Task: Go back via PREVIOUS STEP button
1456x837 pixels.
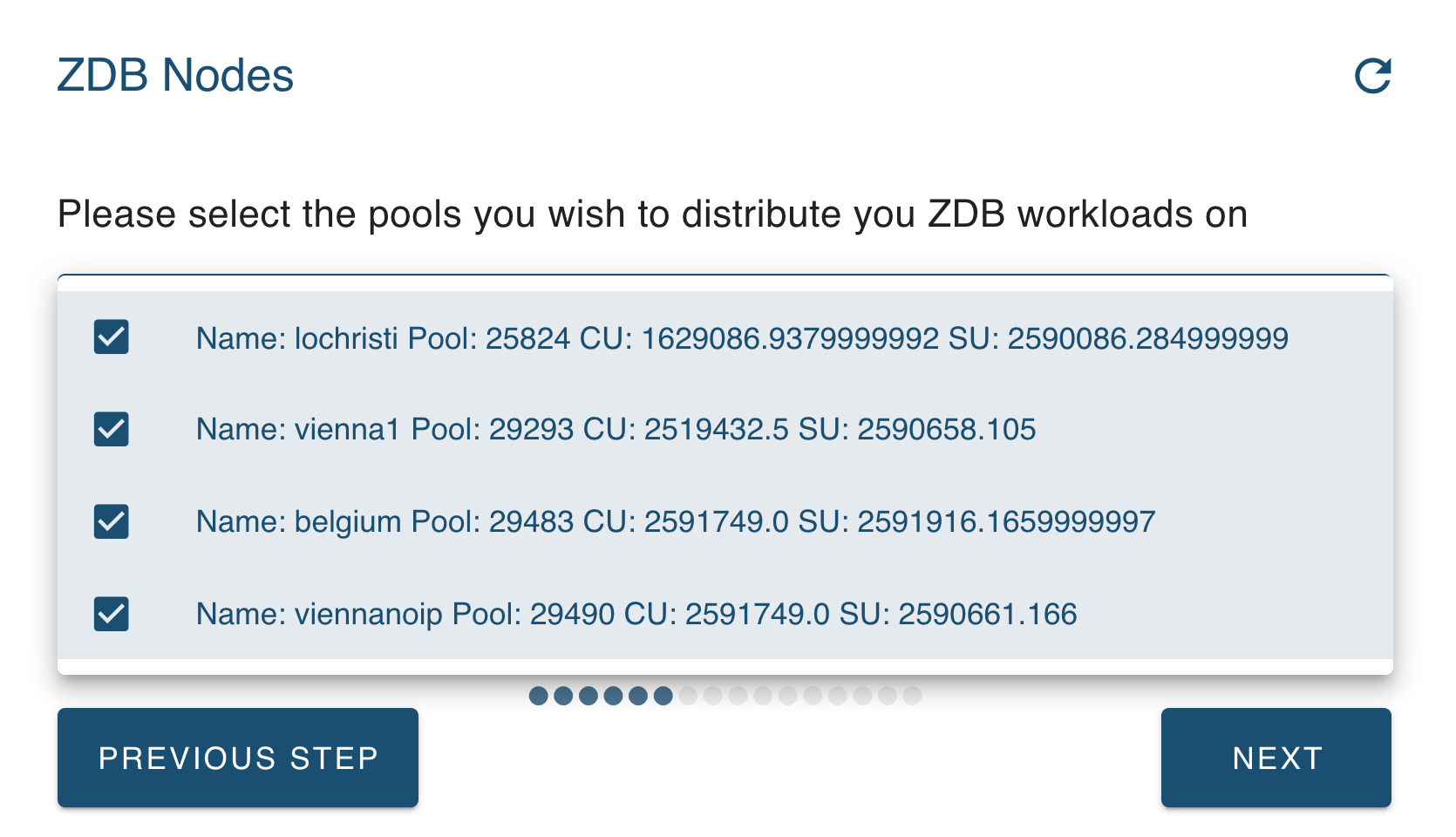Action: [237, 758]
